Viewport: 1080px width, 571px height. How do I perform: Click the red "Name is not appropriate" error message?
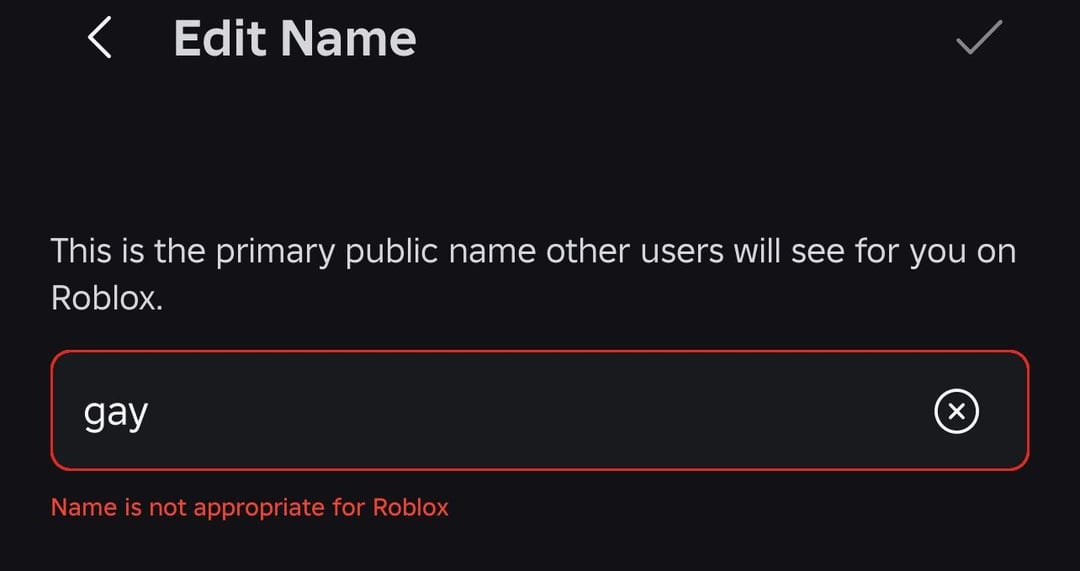[x=250, y=507]
